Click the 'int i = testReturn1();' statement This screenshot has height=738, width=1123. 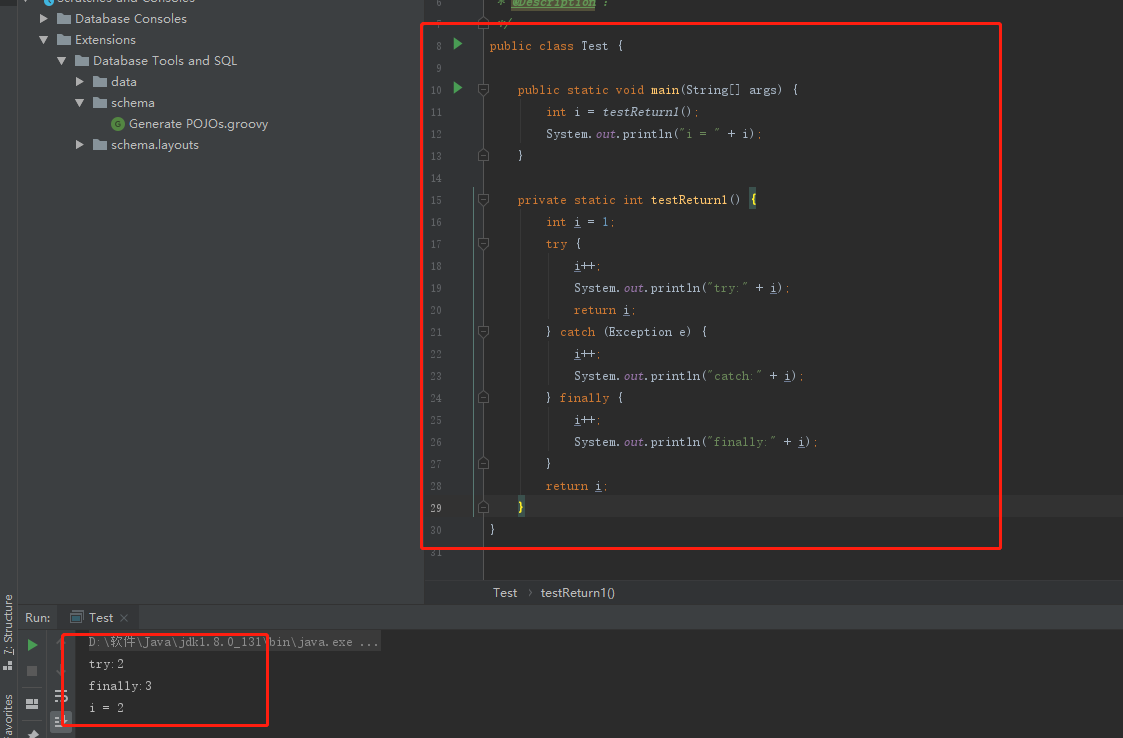622,112
